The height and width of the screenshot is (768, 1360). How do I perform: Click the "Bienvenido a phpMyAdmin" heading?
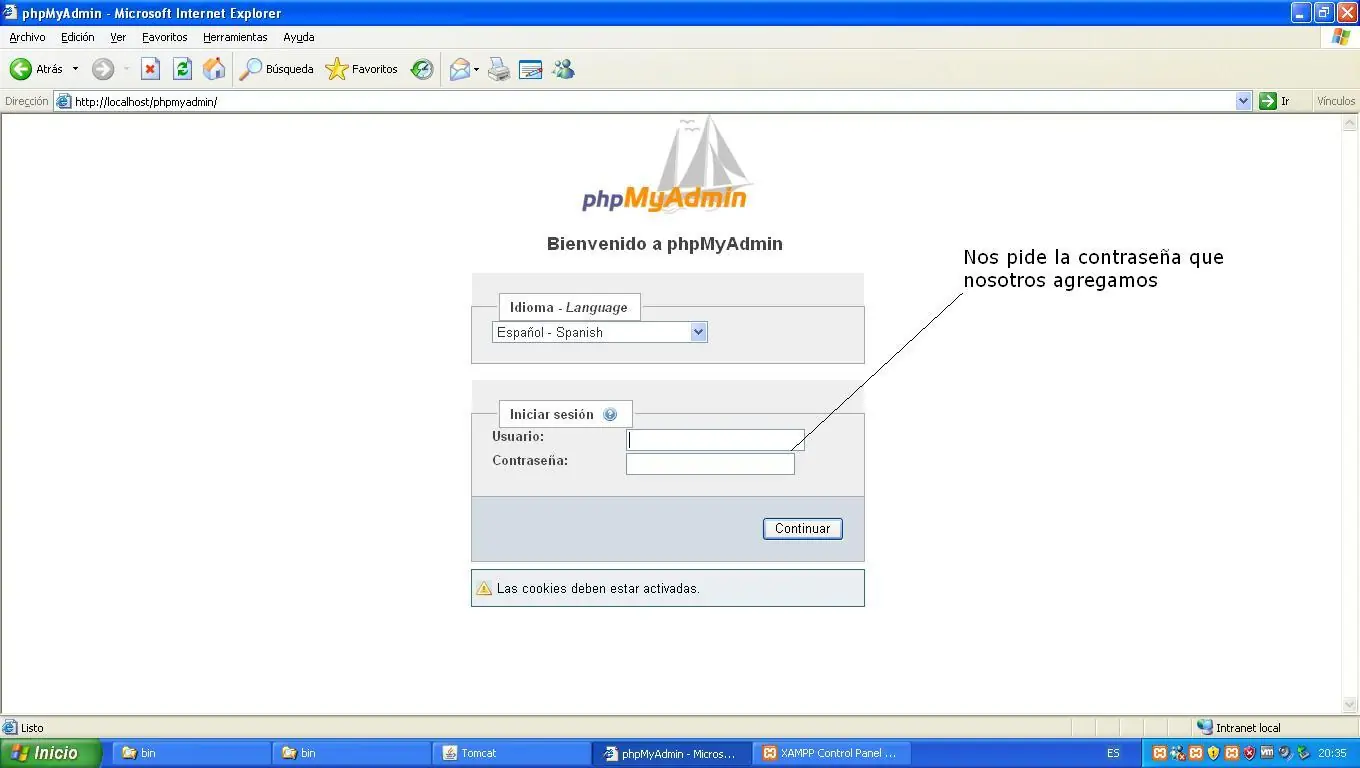[665, 244]
